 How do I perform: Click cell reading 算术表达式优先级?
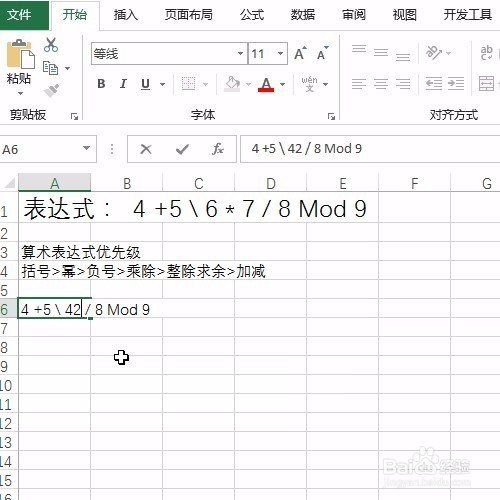81,252
